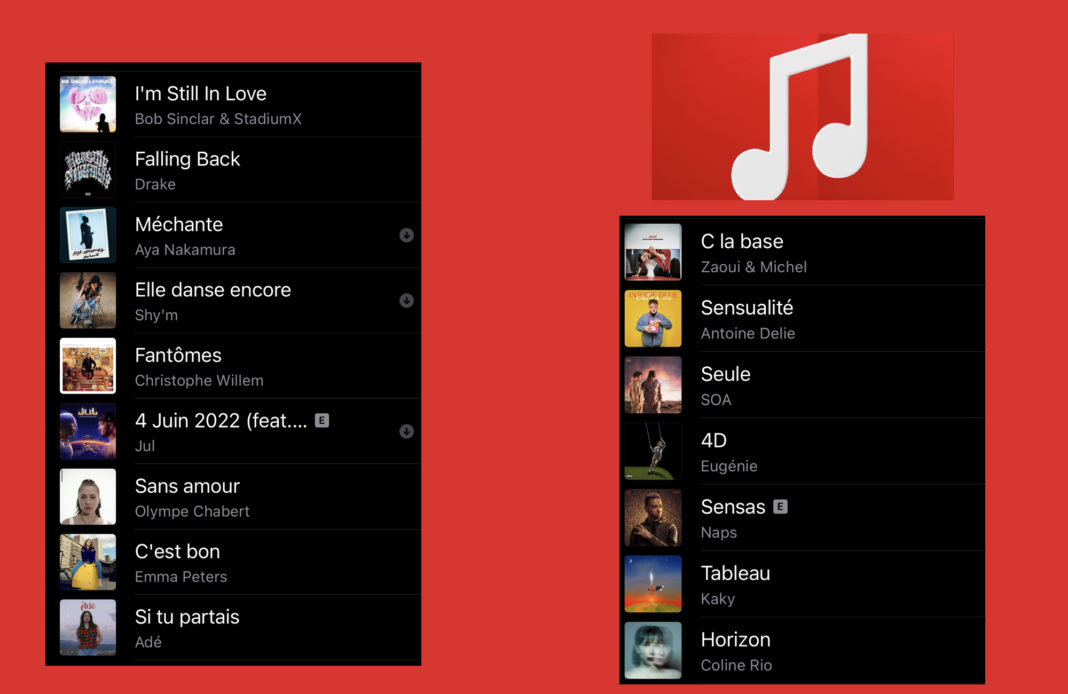Click artist name Aya Nakamura

[185, 249]
